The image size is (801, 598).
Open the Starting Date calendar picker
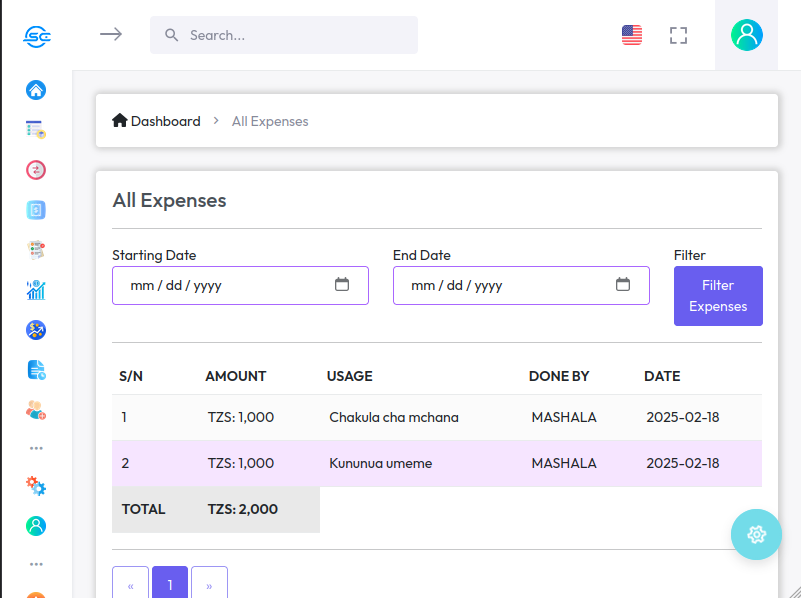click(342, 285)
